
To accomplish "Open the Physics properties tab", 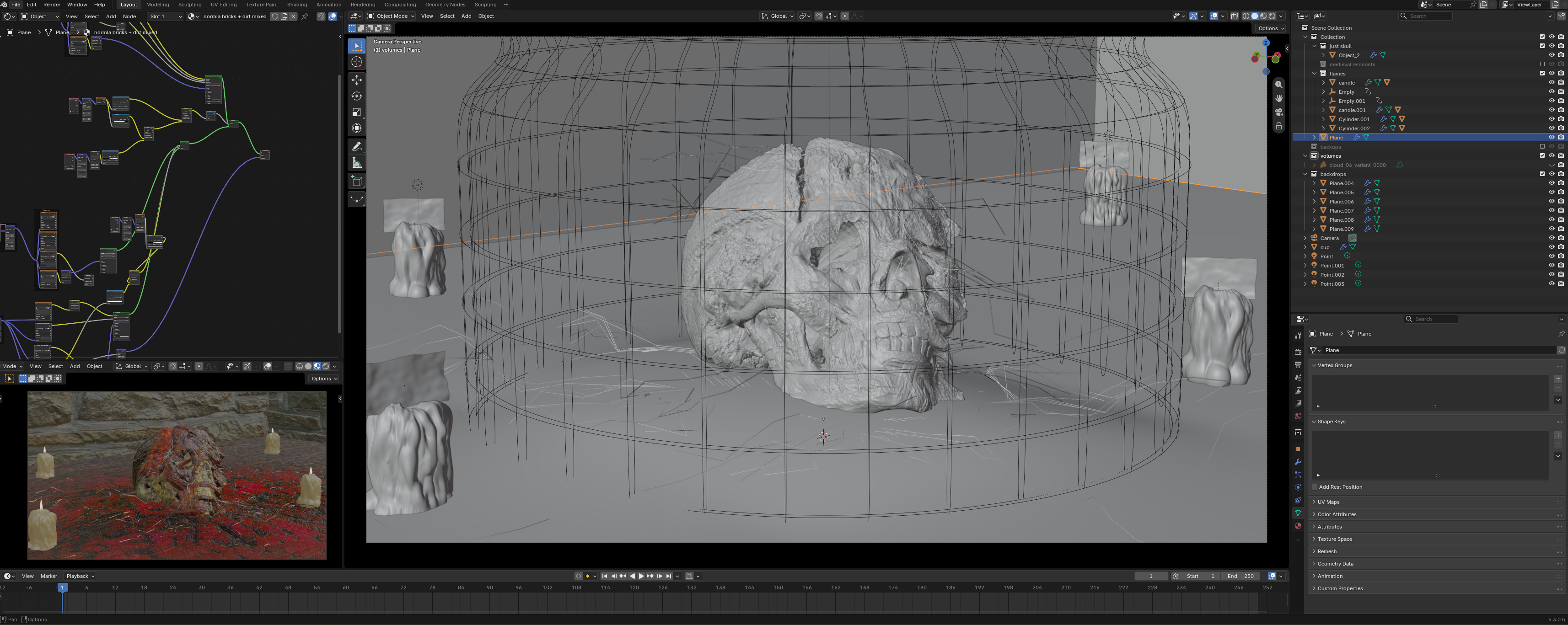I will 1298,487.
